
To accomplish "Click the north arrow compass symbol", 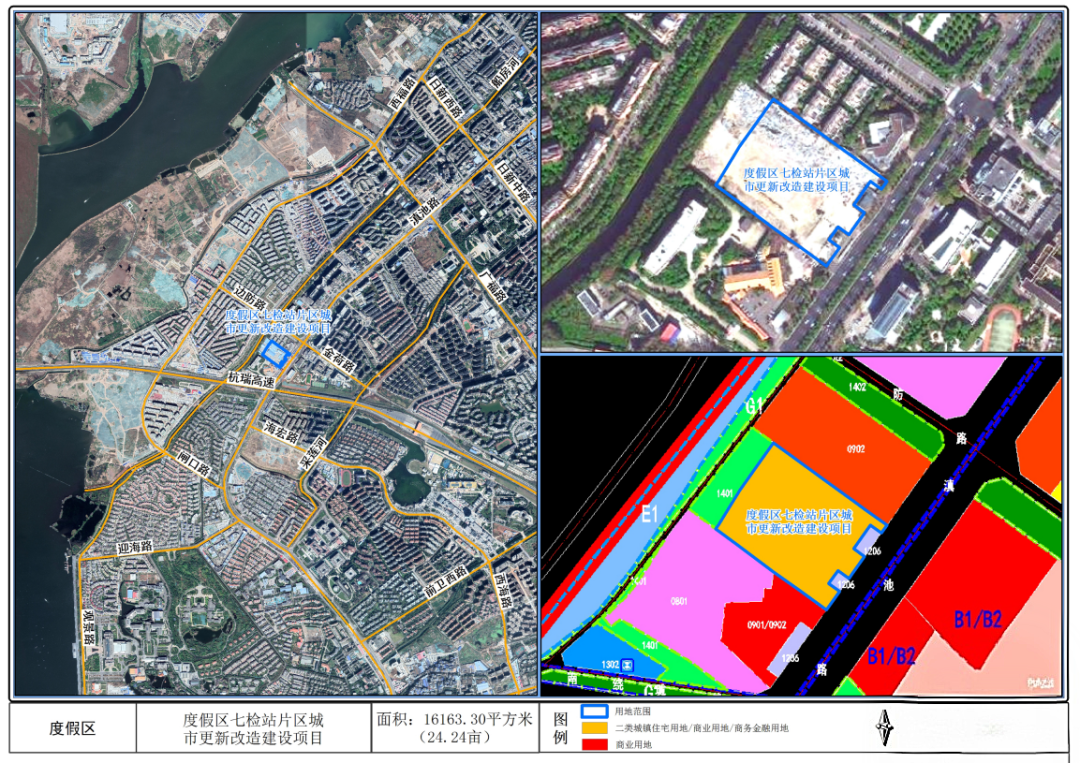I will click(x=883, y=727).
